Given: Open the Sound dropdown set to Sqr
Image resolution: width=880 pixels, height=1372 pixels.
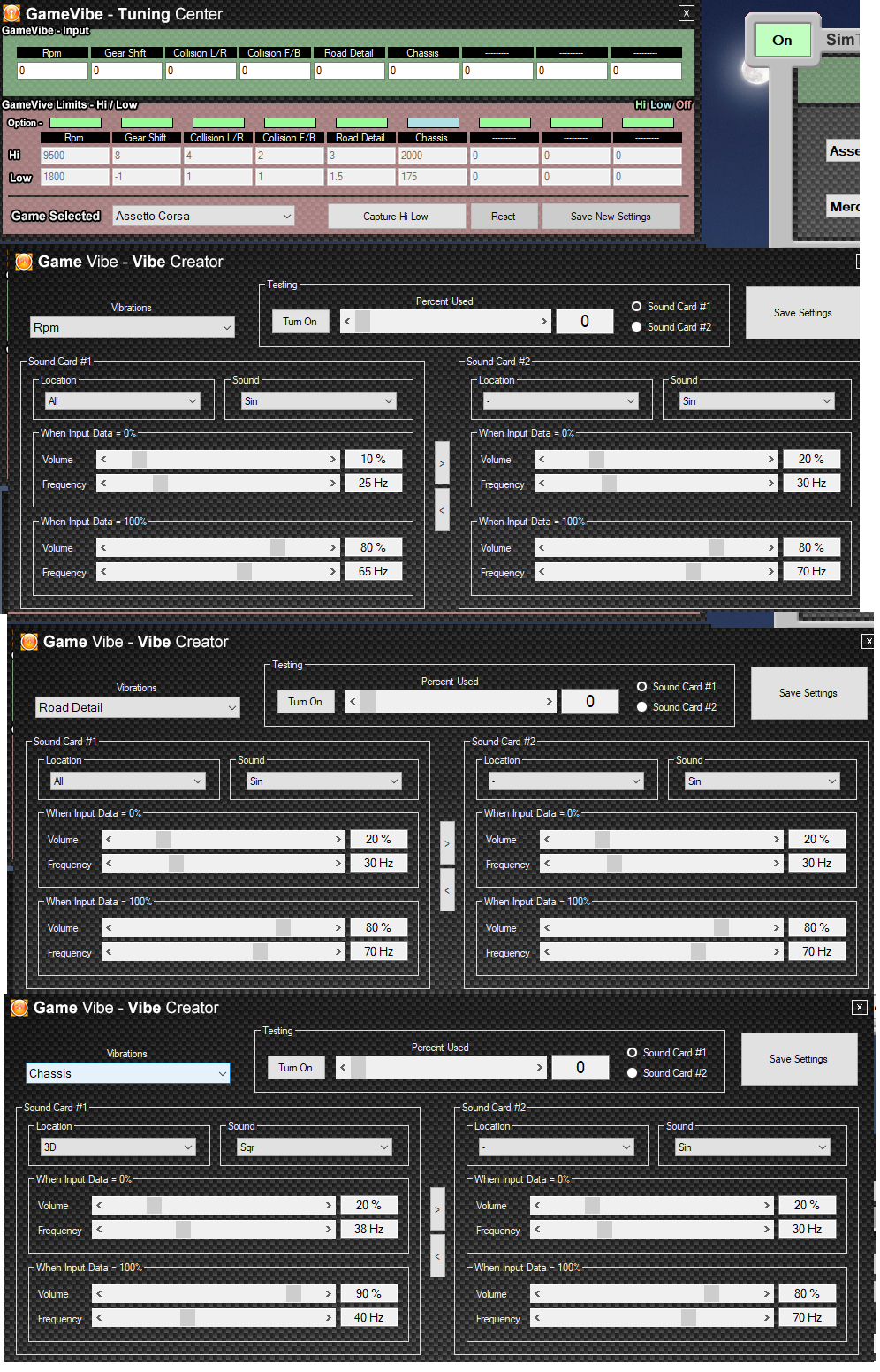Looking at the screenshot, I should (x=315, y=1147).
